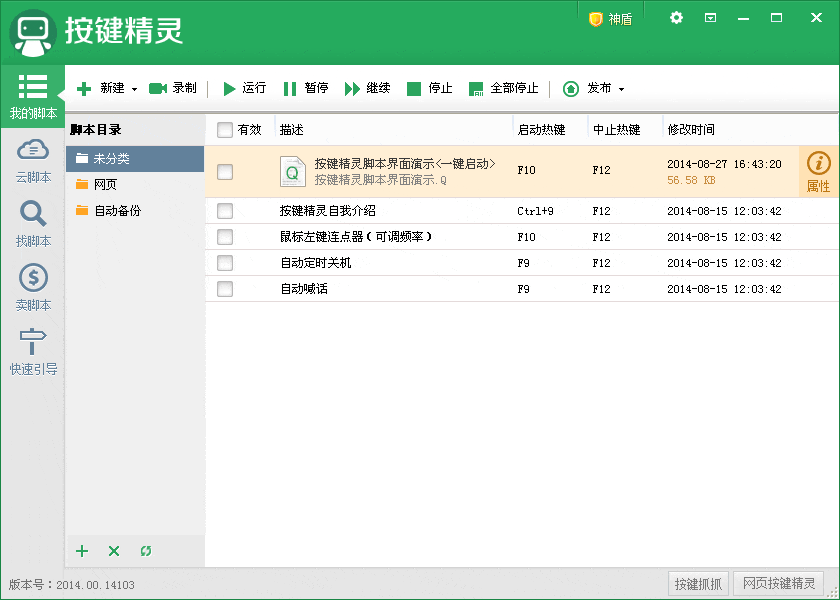Open the settings gear dropdown in title bar
The height and width of the screenshot is (600, 840).
click(674, 17)
